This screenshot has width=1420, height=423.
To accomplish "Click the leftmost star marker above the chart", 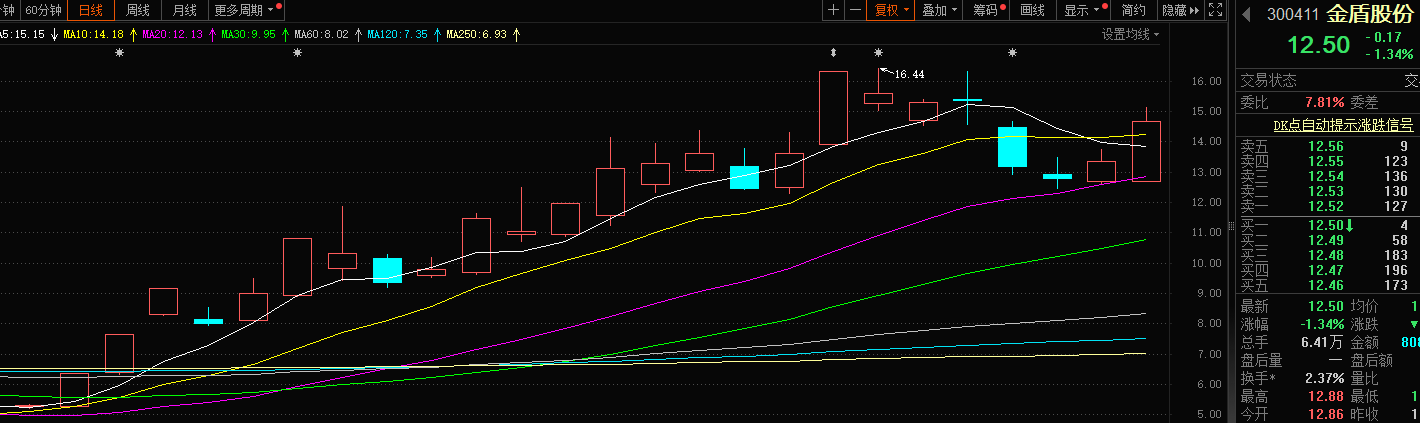I will click(x=120, y=53).
